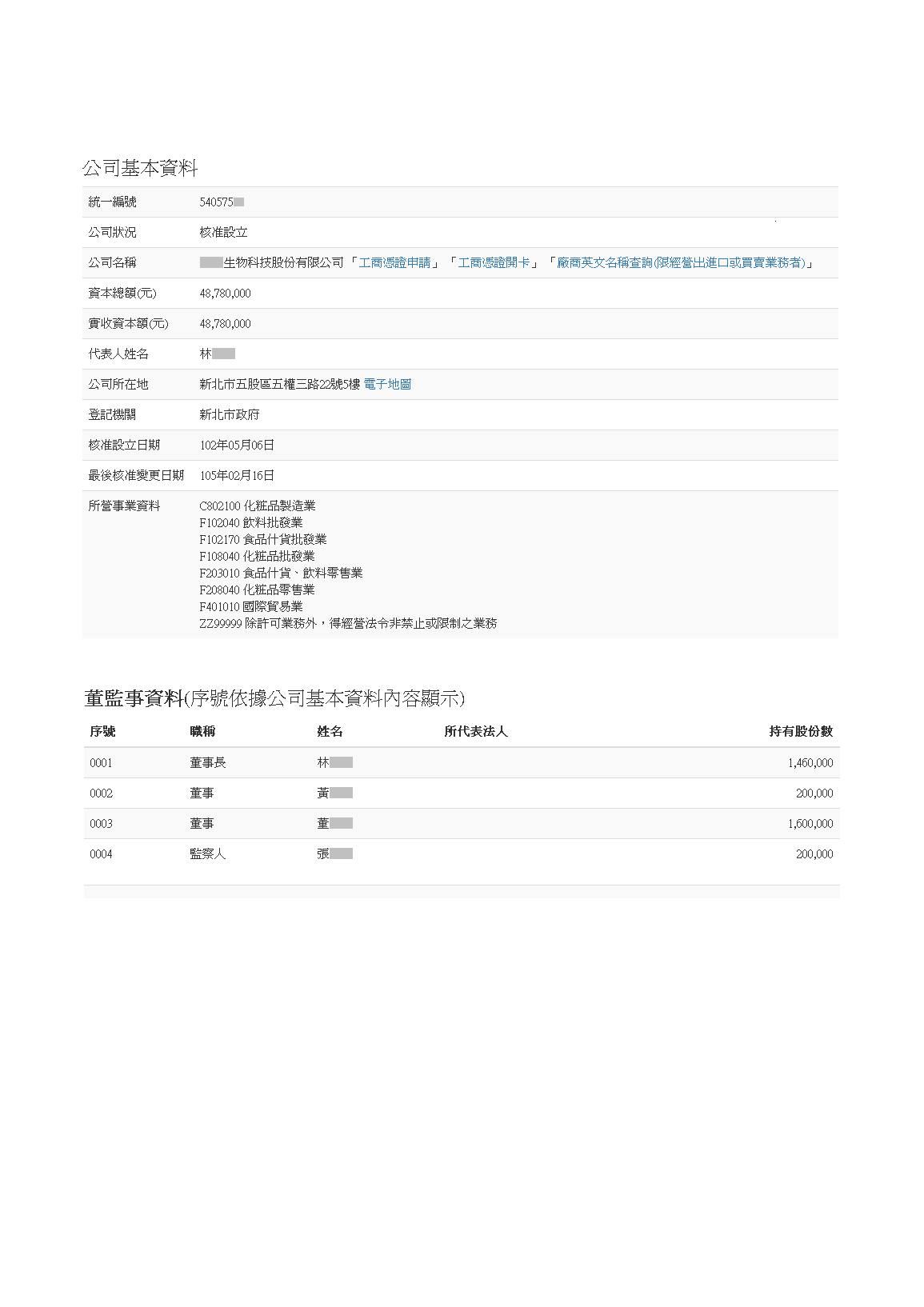This screenshot has width=924, height=1307.
Task: Open the 工商憑證申請 link
Action: pos(394,262)
